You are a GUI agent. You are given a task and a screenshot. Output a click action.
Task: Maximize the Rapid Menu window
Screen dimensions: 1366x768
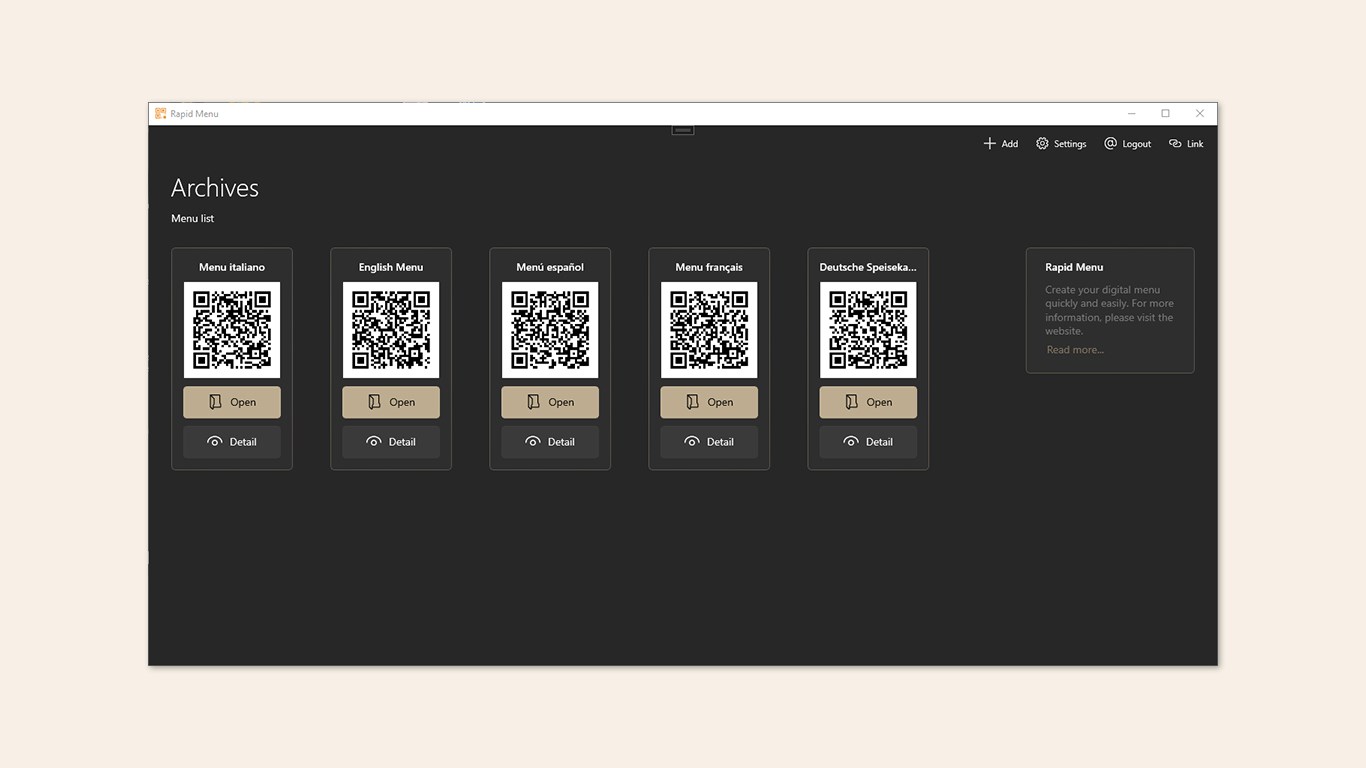click(x=1166, y=114)
